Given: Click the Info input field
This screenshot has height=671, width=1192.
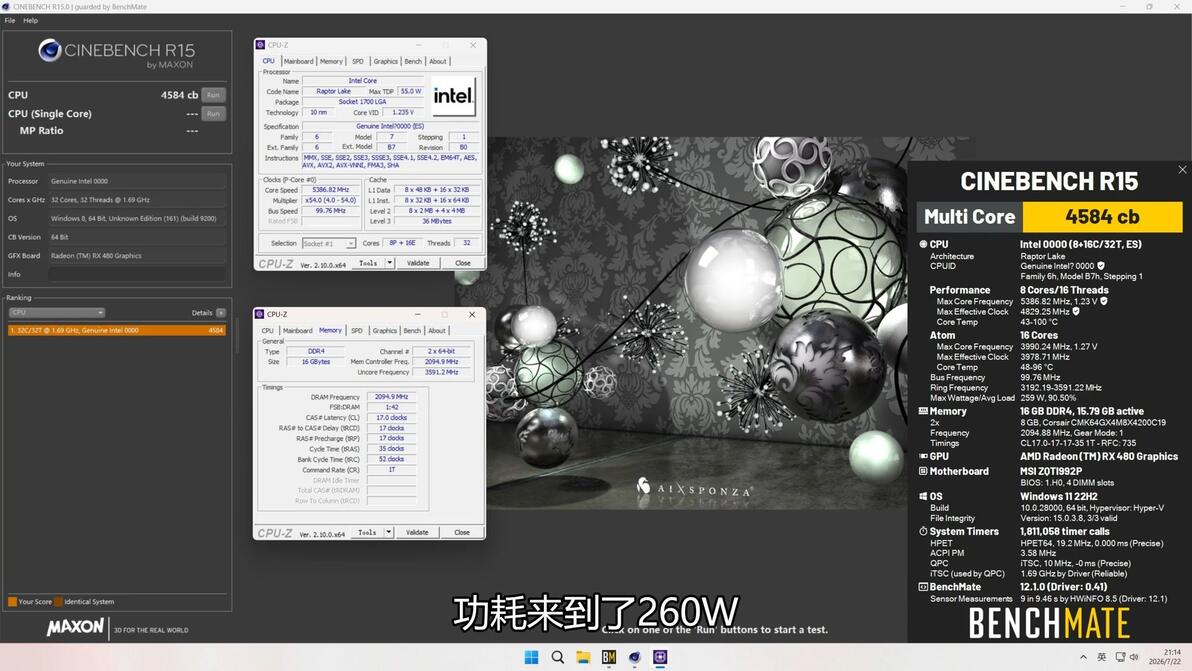Looking at the screenshot, I should point(137,274).
